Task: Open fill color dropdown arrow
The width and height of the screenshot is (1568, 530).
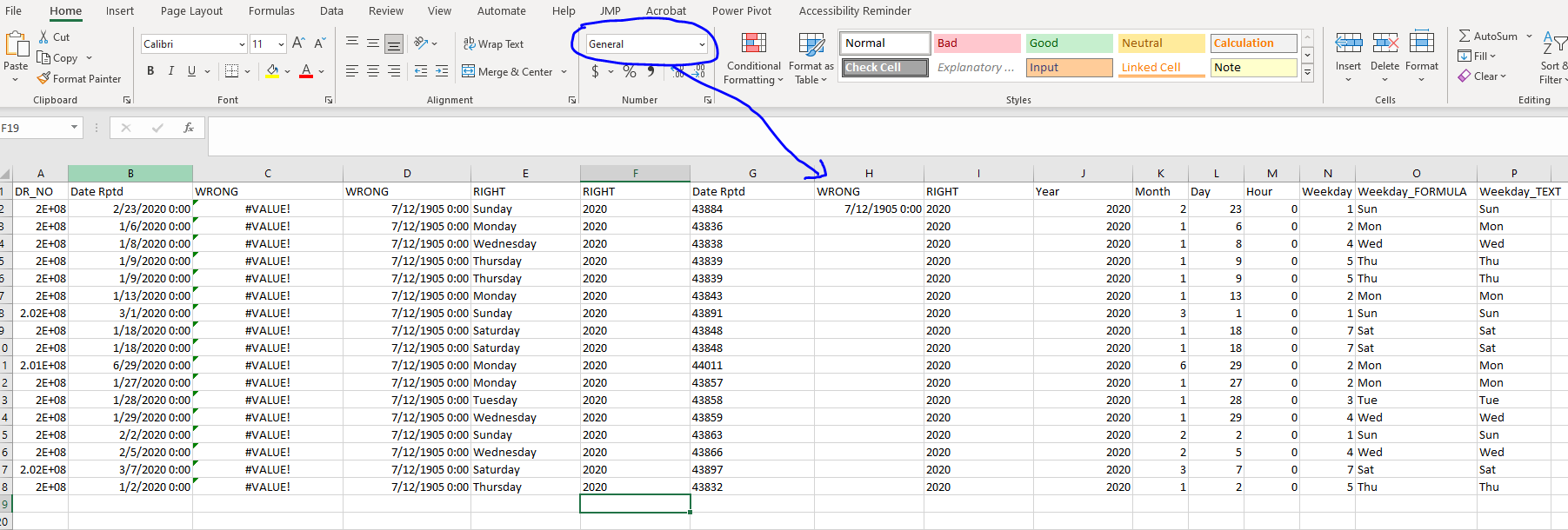Action: pos(287,71)
